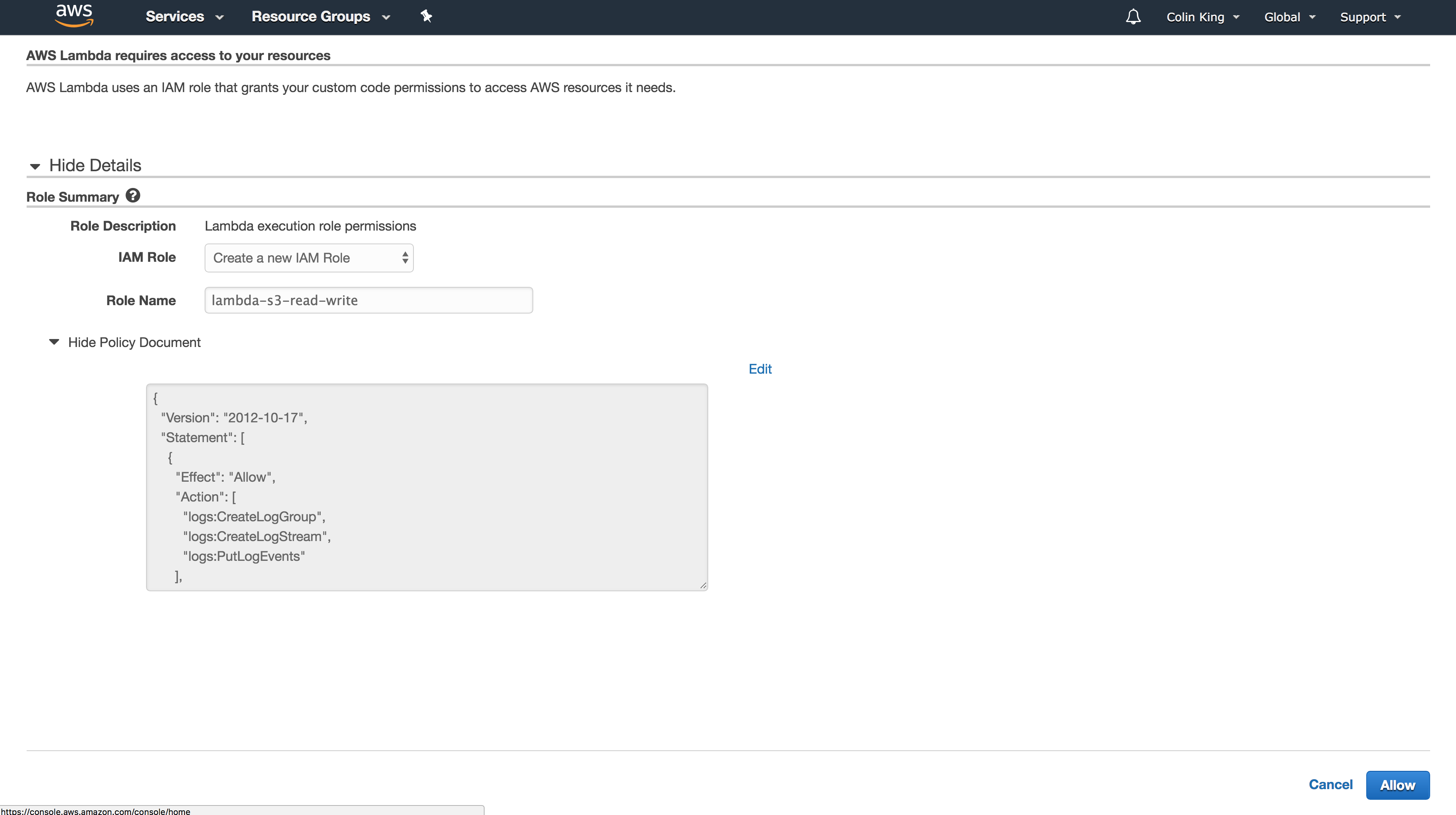
Task: Click the AWS logo home icon
Action: (74, 16)
